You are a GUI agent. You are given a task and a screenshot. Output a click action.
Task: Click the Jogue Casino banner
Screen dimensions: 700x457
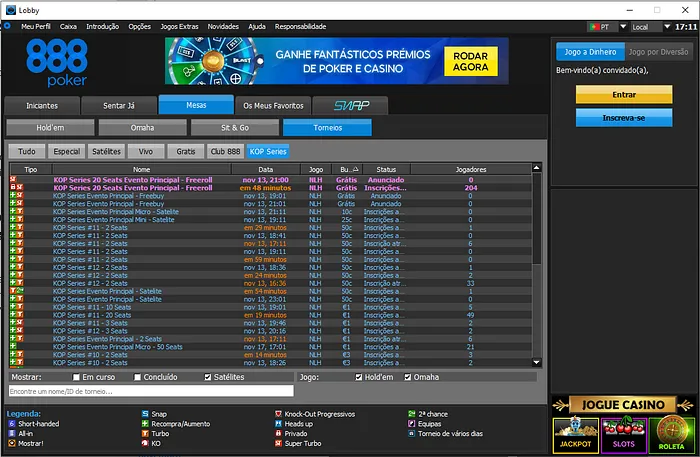(x=623, y=405)
